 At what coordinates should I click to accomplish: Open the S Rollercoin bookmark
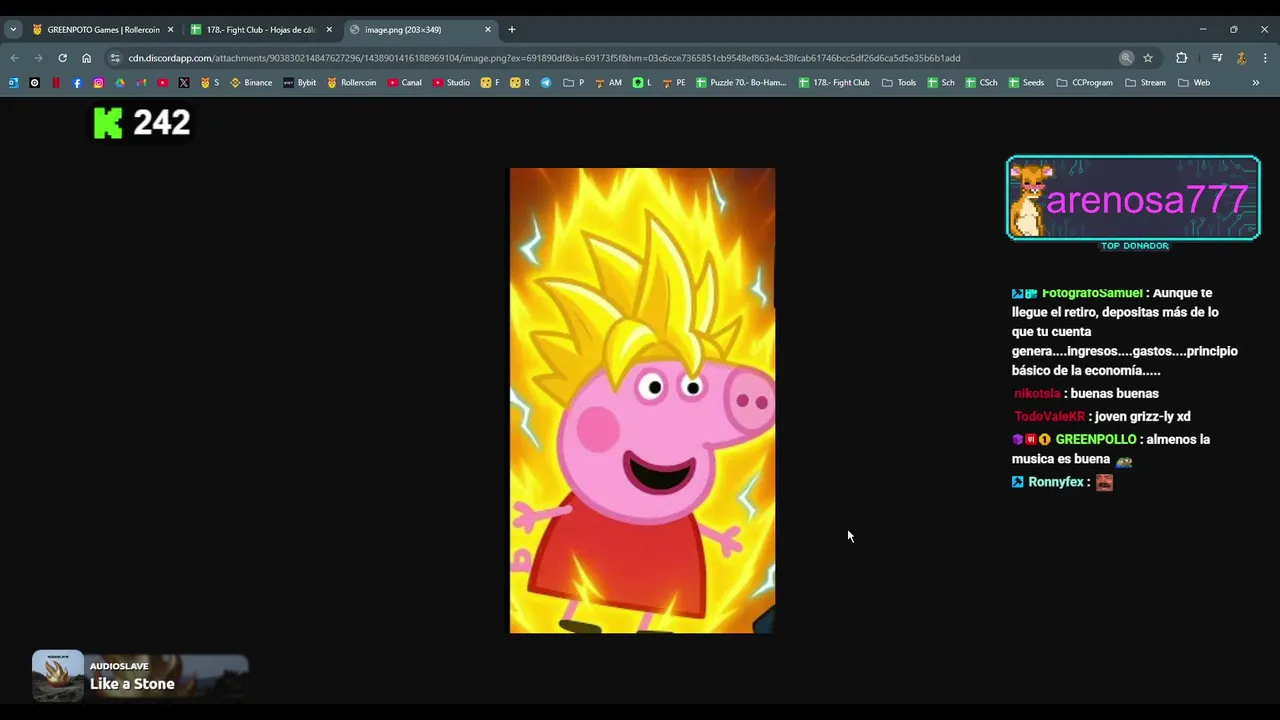click(210, 83)
